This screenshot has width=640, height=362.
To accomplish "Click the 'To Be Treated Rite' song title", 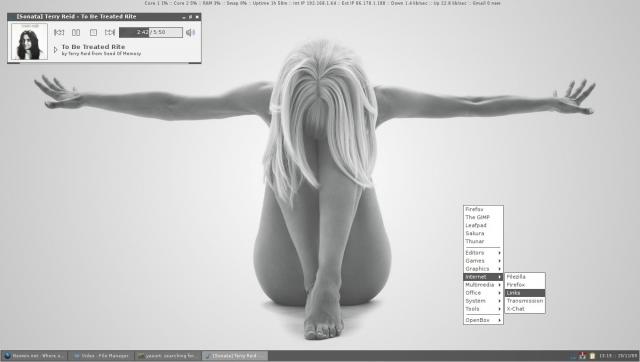I will tap(93, 47).
